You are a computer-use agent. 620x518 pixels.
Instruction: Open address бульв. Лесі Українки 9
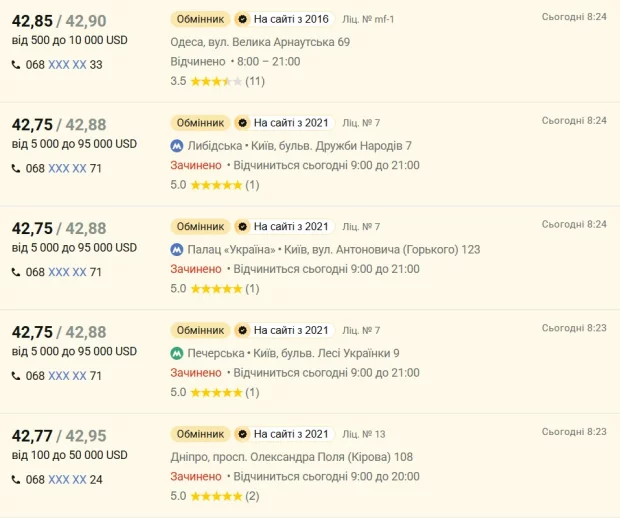pyautogui.click(x=340, y=353)
